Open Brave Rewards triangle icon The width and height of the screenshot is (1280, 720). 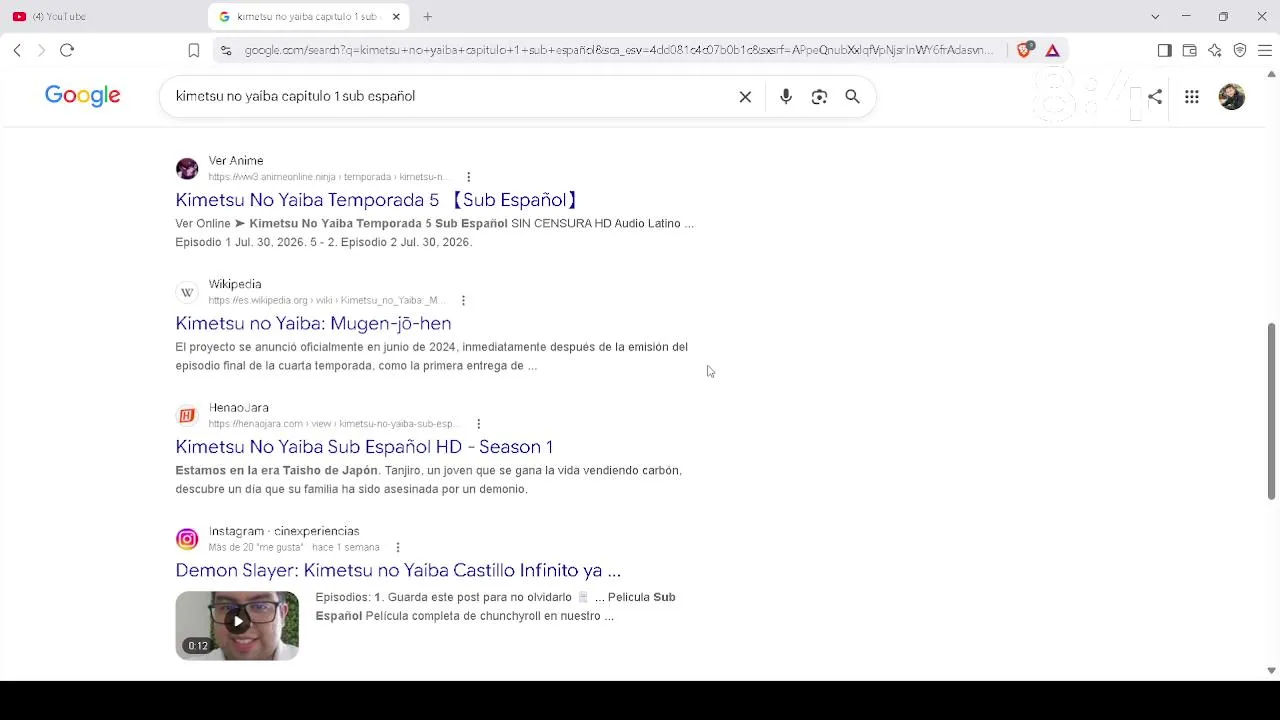click(1052, 50)
